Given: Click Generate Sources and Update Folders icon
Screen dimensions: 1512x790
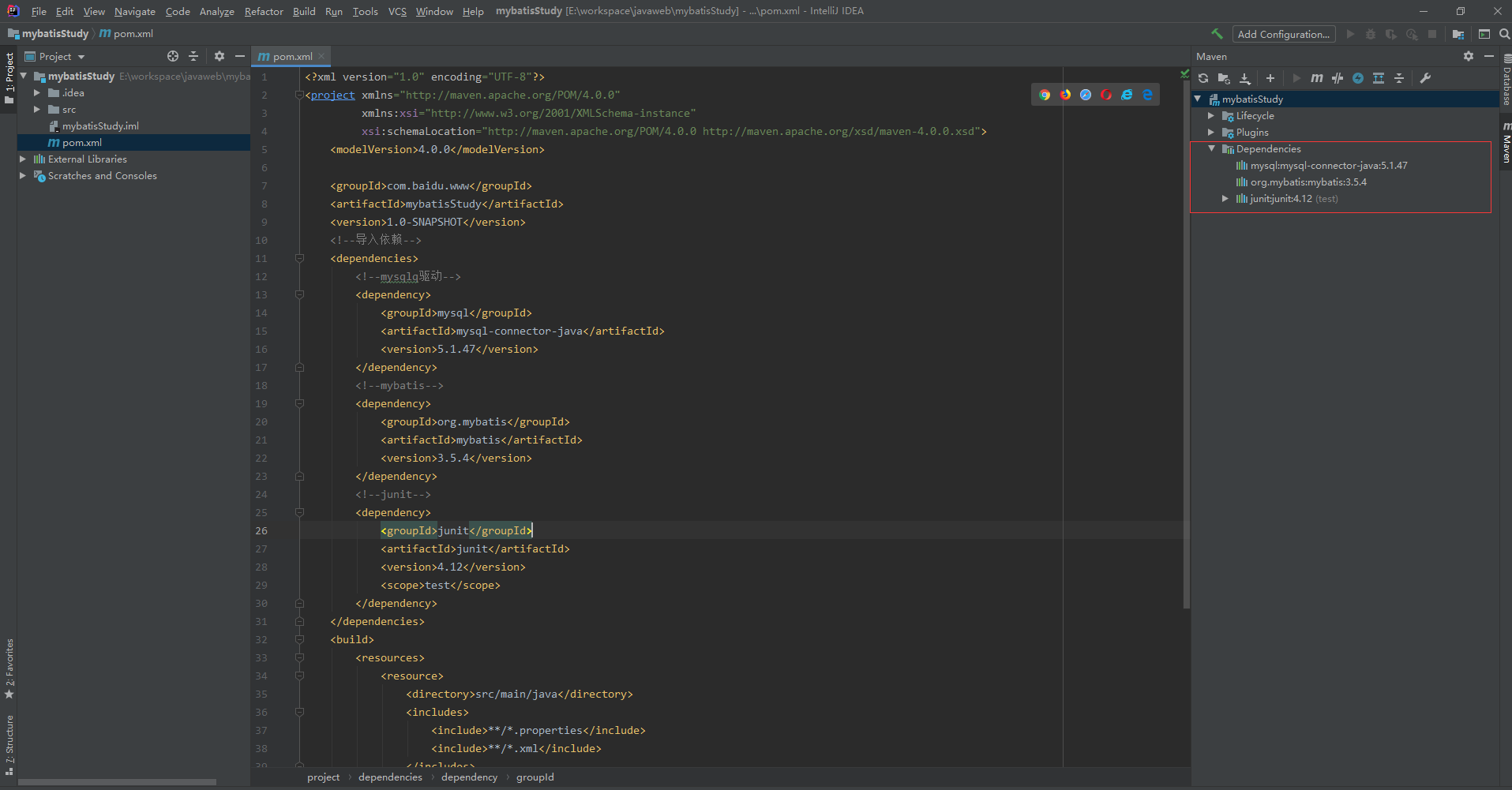Looking at the screenshot, I should point(1224,78).
